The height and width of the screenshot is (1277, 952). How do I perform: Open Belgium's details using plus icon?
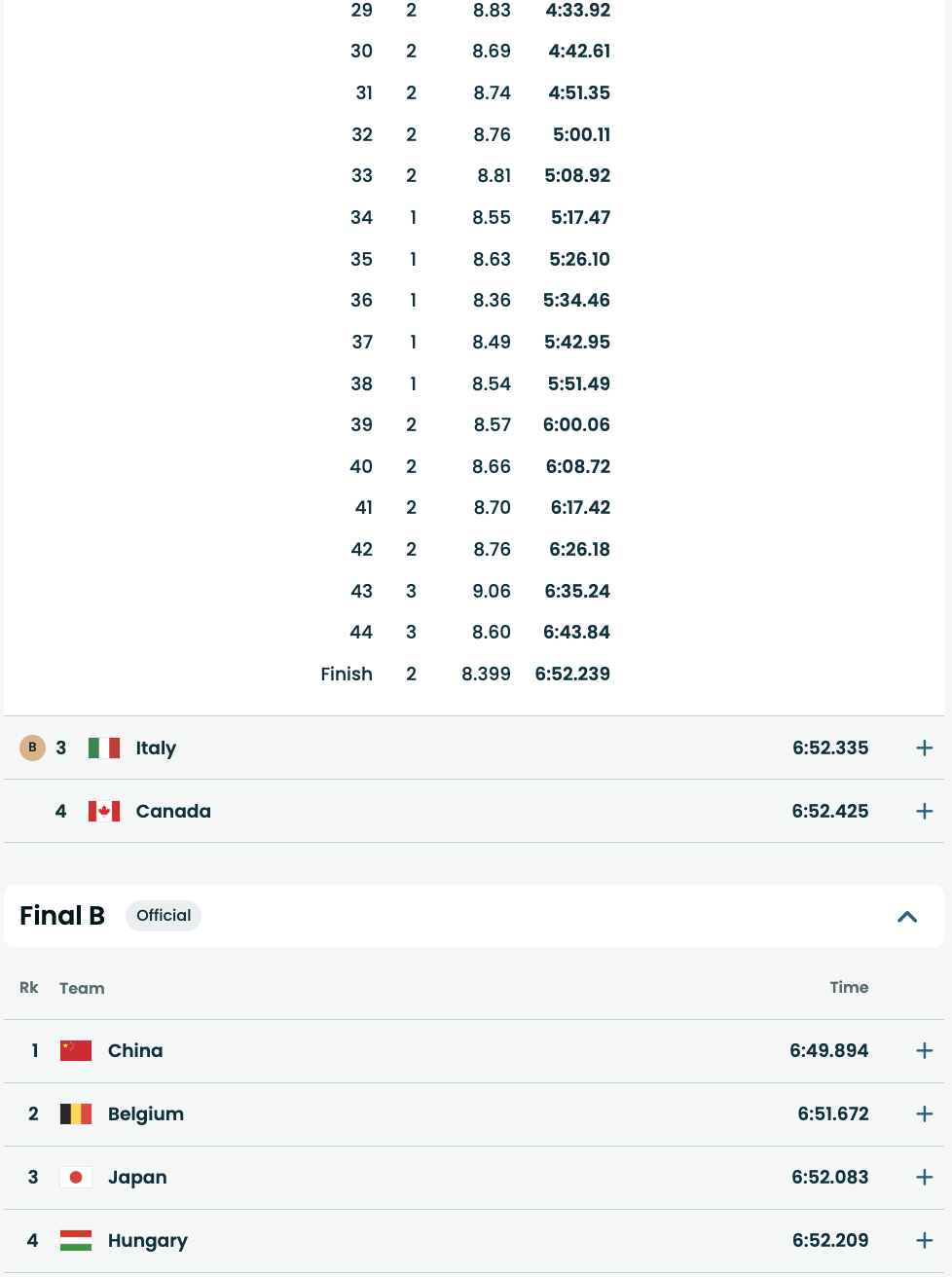pos(924,1113)
